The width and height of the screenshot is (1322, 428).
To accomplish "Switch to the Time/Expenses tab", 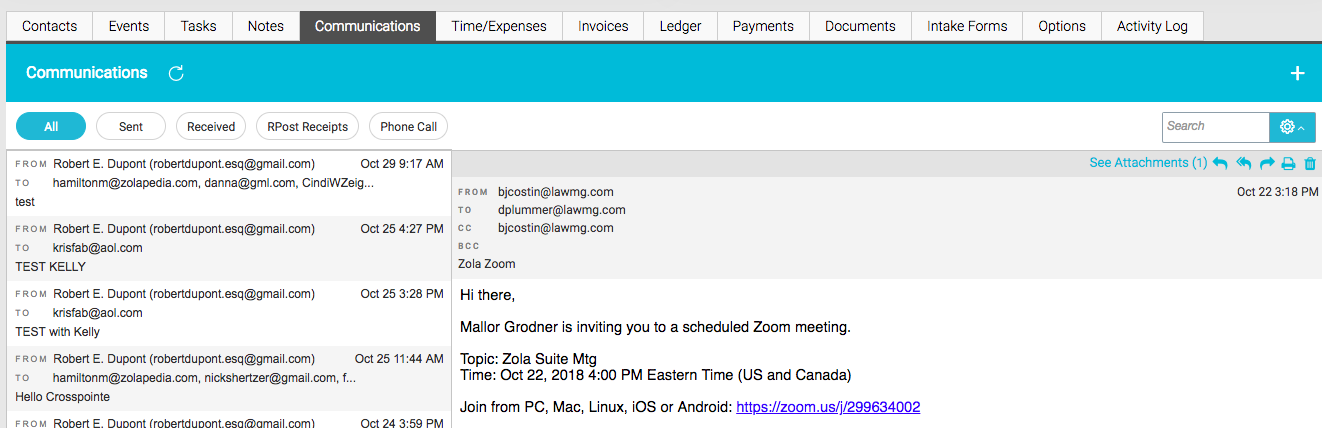I will (x=499, y=26).
